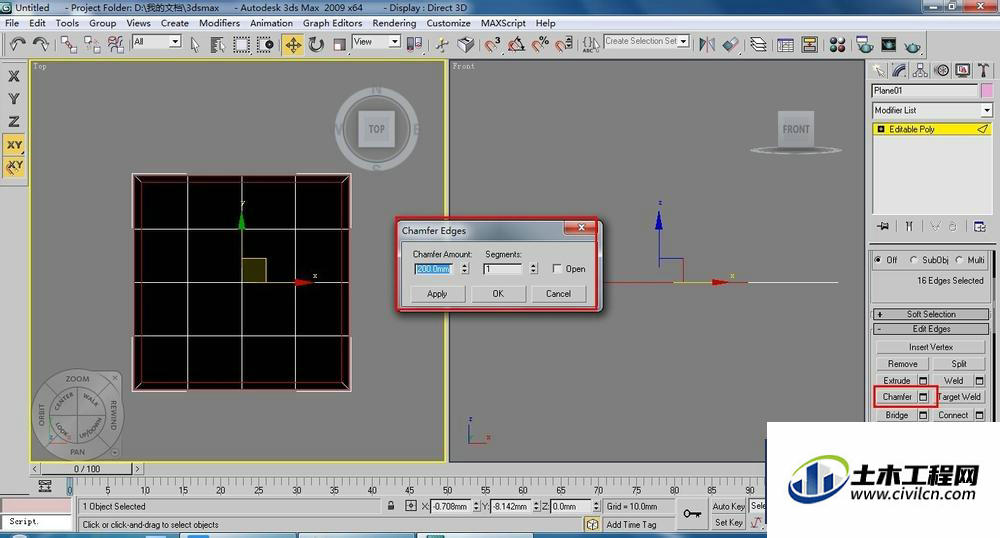
Task: Open the selection filter All dropdown
Action: point(175,41)
